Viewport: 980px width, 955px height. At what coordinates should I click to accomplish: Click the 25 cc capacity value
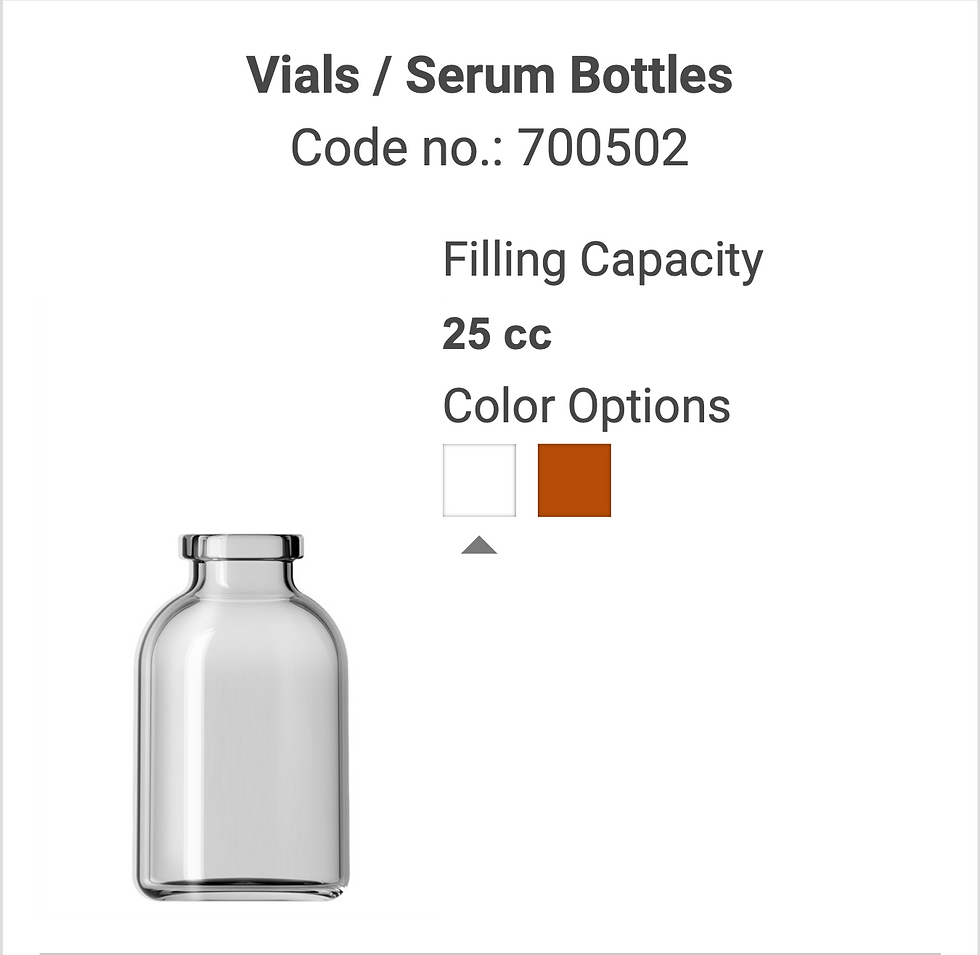496,333
